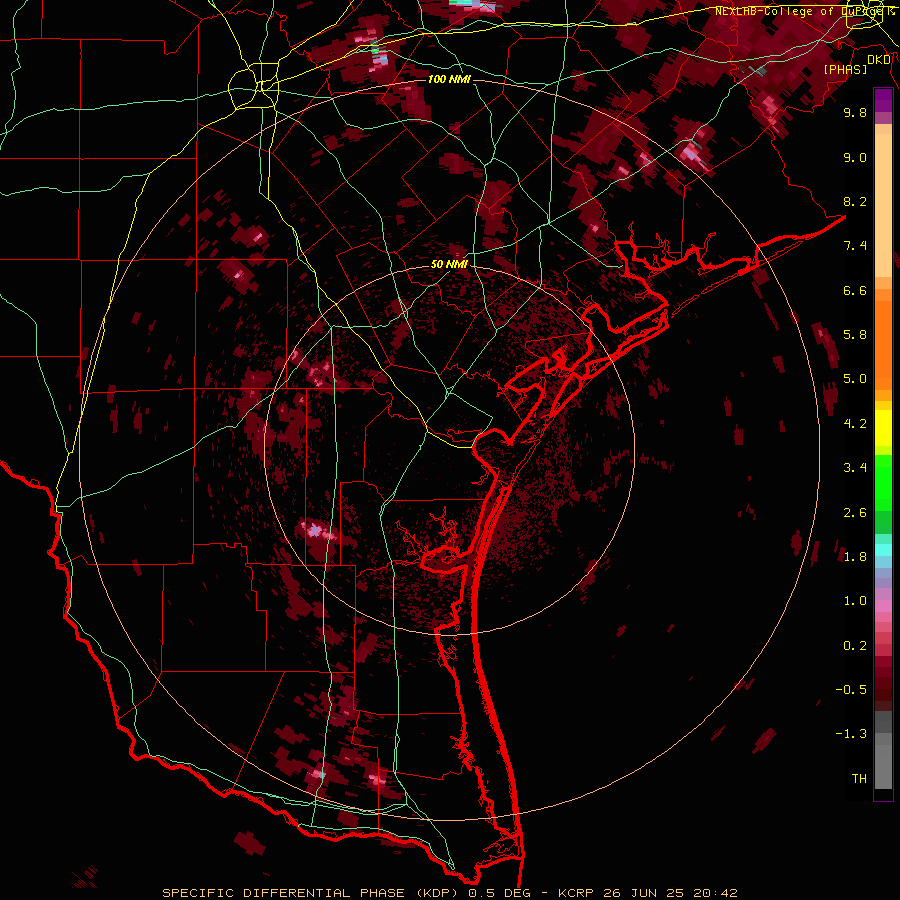Viewport: 900px width, 900px height.
Task: Click the 3.4 legend label
Action: pos(855,468)
